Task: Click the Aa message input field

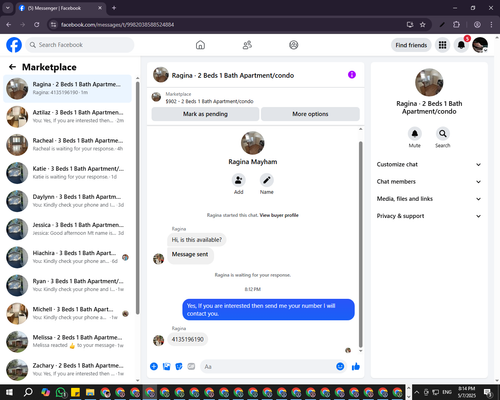Action: (x=273, y=367)
